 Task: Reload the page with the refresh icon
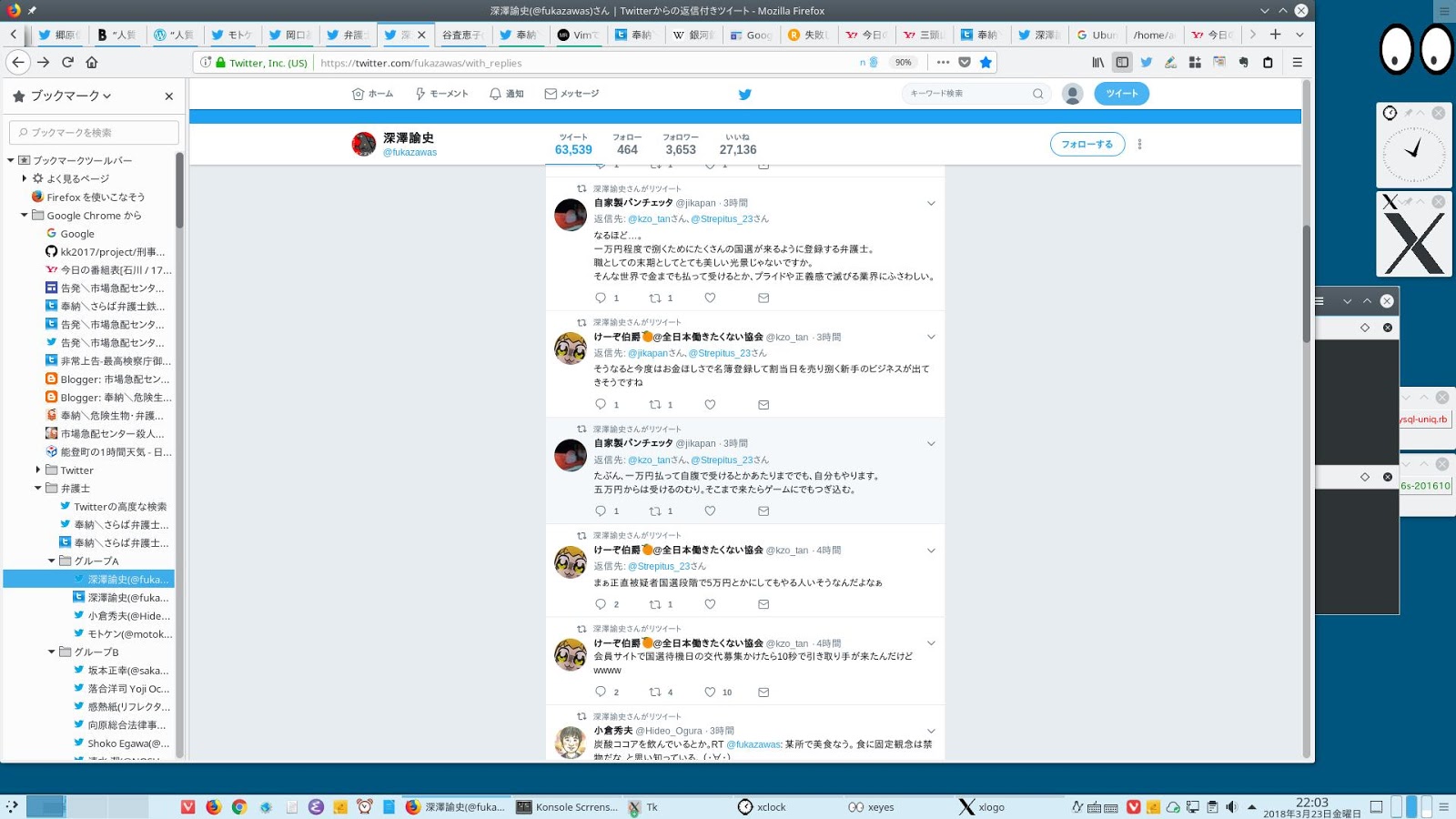pyautogui.click(x=67, y=62)
